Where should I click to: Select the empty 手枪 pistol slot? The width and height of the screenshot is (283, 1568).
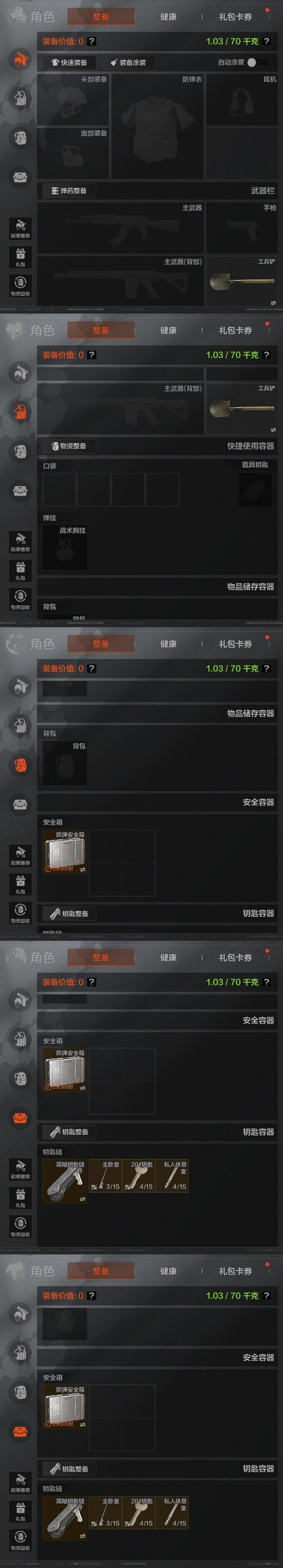click(x=242, y=228)
